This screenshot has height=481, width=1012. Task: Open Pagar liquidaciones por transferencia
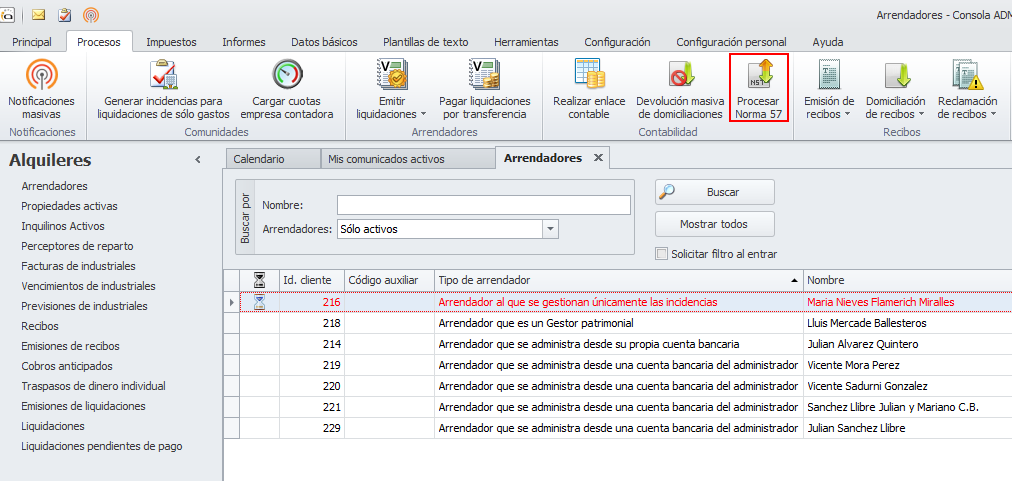485,88
